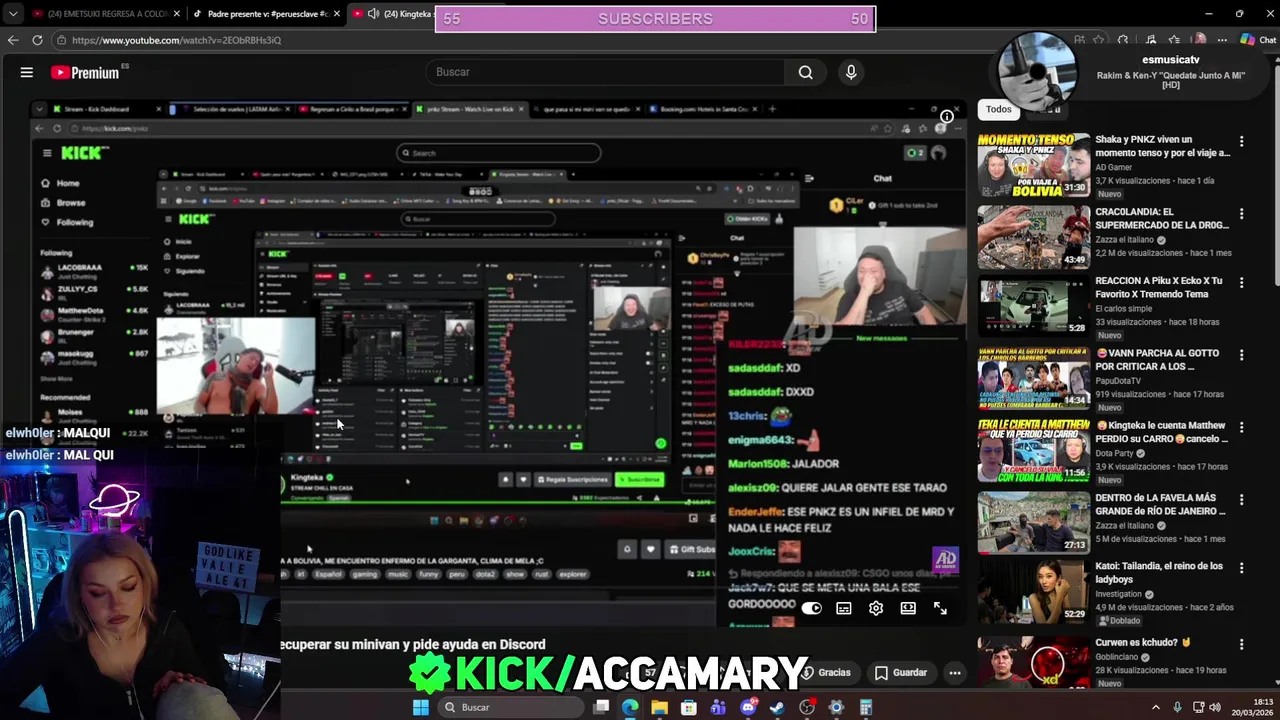Open the Windows Start menu
This screenshot has height=720, width=1280.
[421, 707]
